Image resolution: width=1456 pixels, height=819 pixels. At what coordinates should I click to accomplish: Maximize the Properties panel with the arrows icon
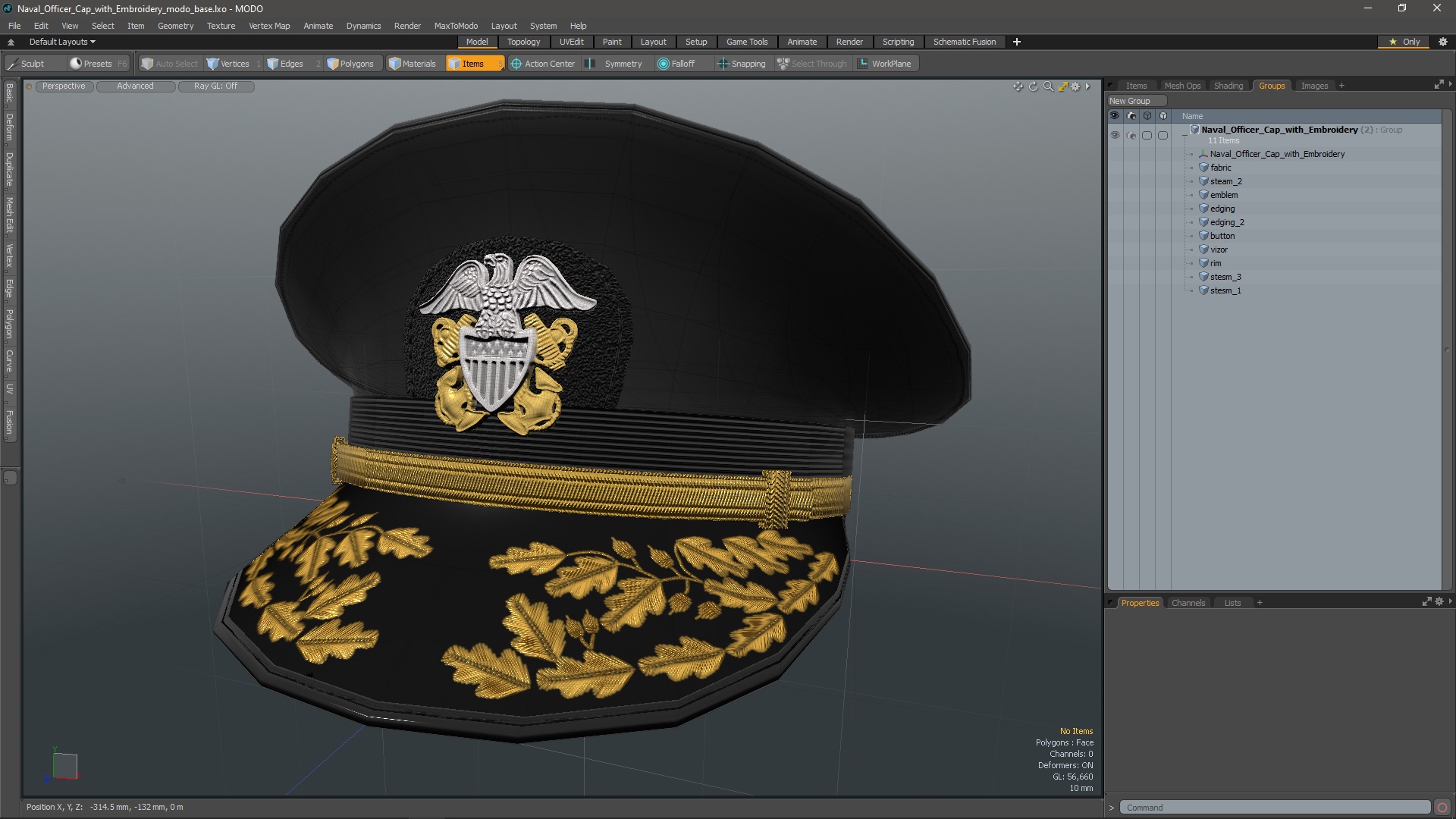[x=1426, y=602]
